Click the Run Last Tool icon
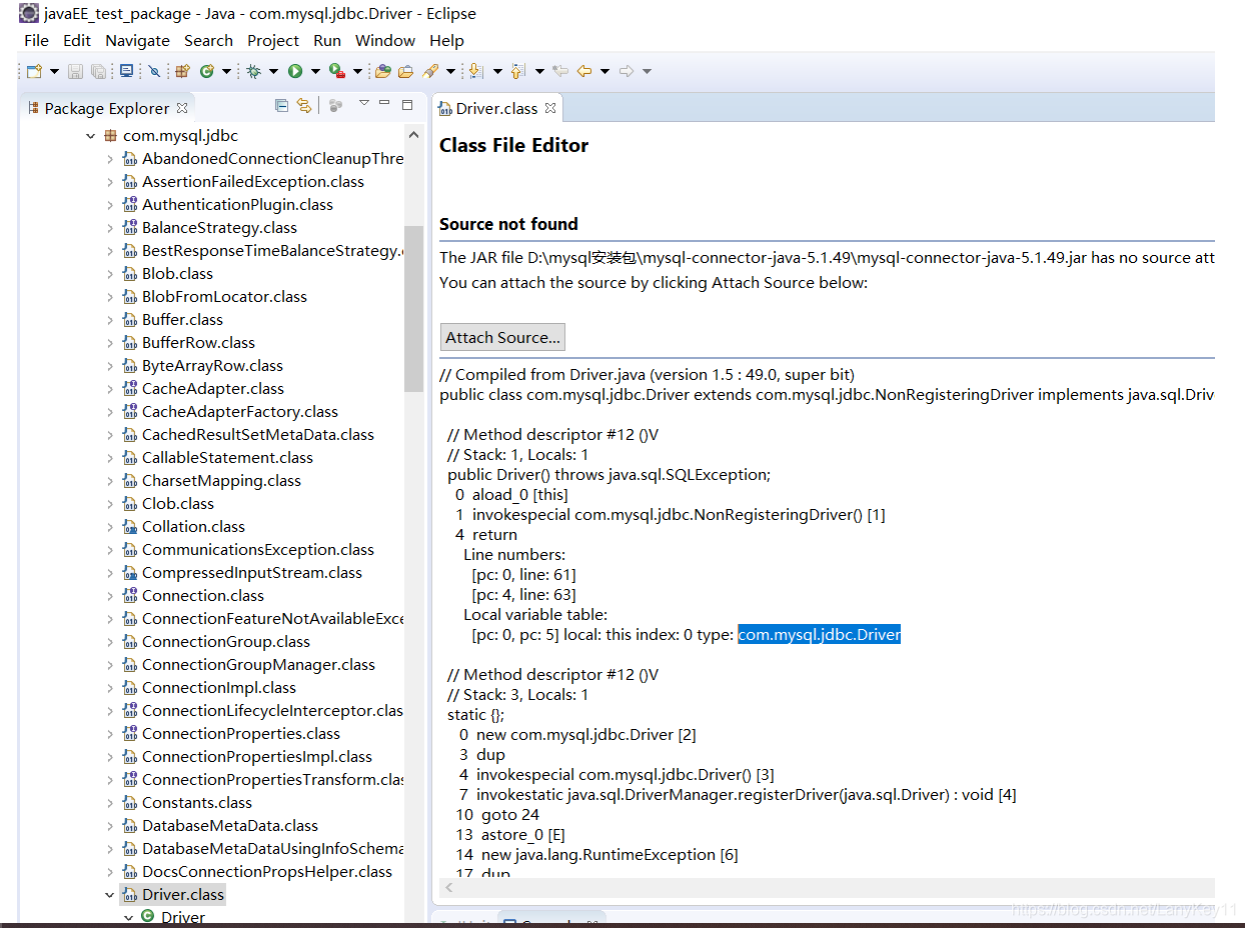 click(x=337, y=71)
